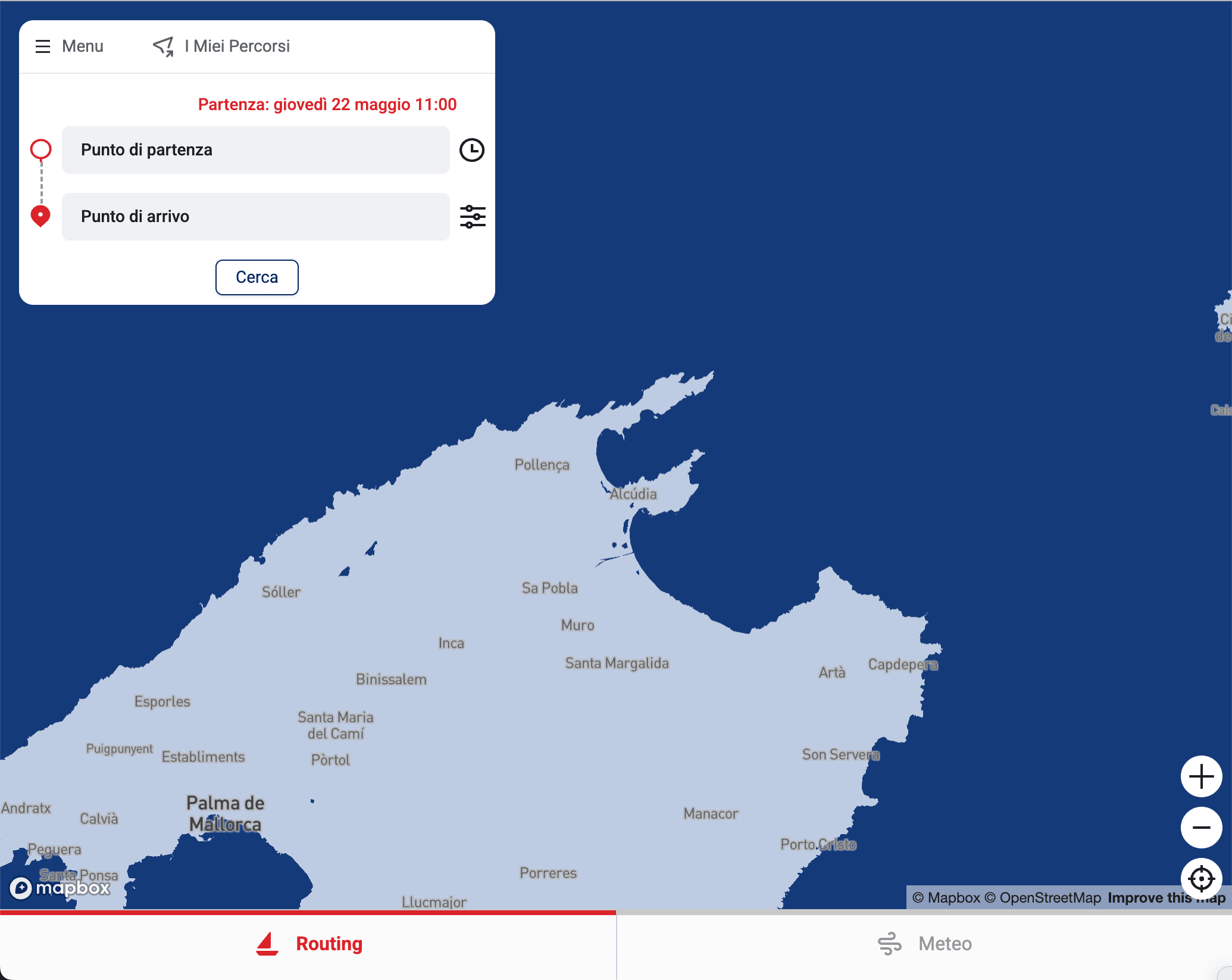This screenshot has width=1232, height=980.
Task: Click the Llucmajor map label
Action: click(434, 902)
